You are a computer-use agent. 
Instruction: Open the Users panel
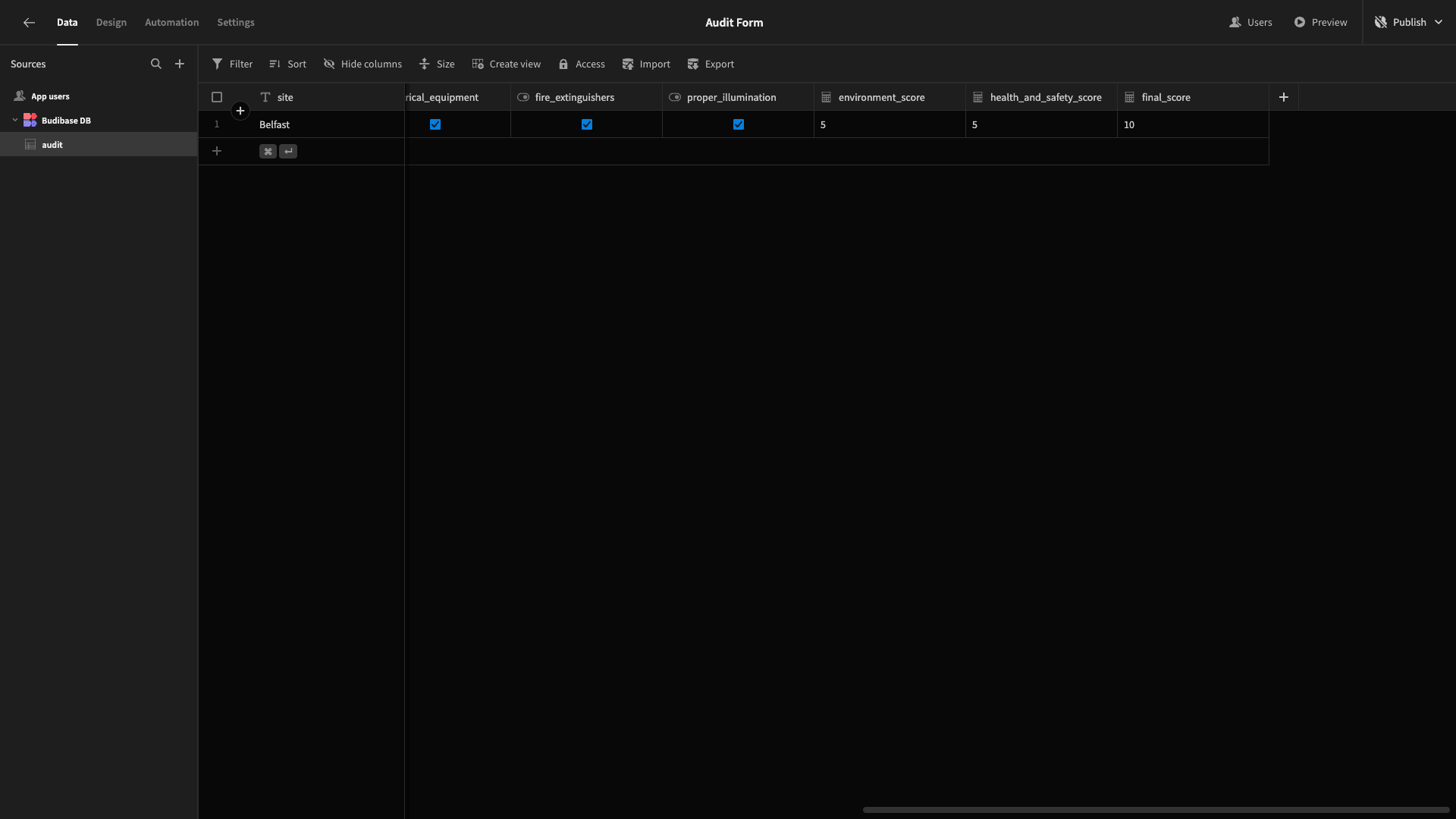pos(1250,23)
